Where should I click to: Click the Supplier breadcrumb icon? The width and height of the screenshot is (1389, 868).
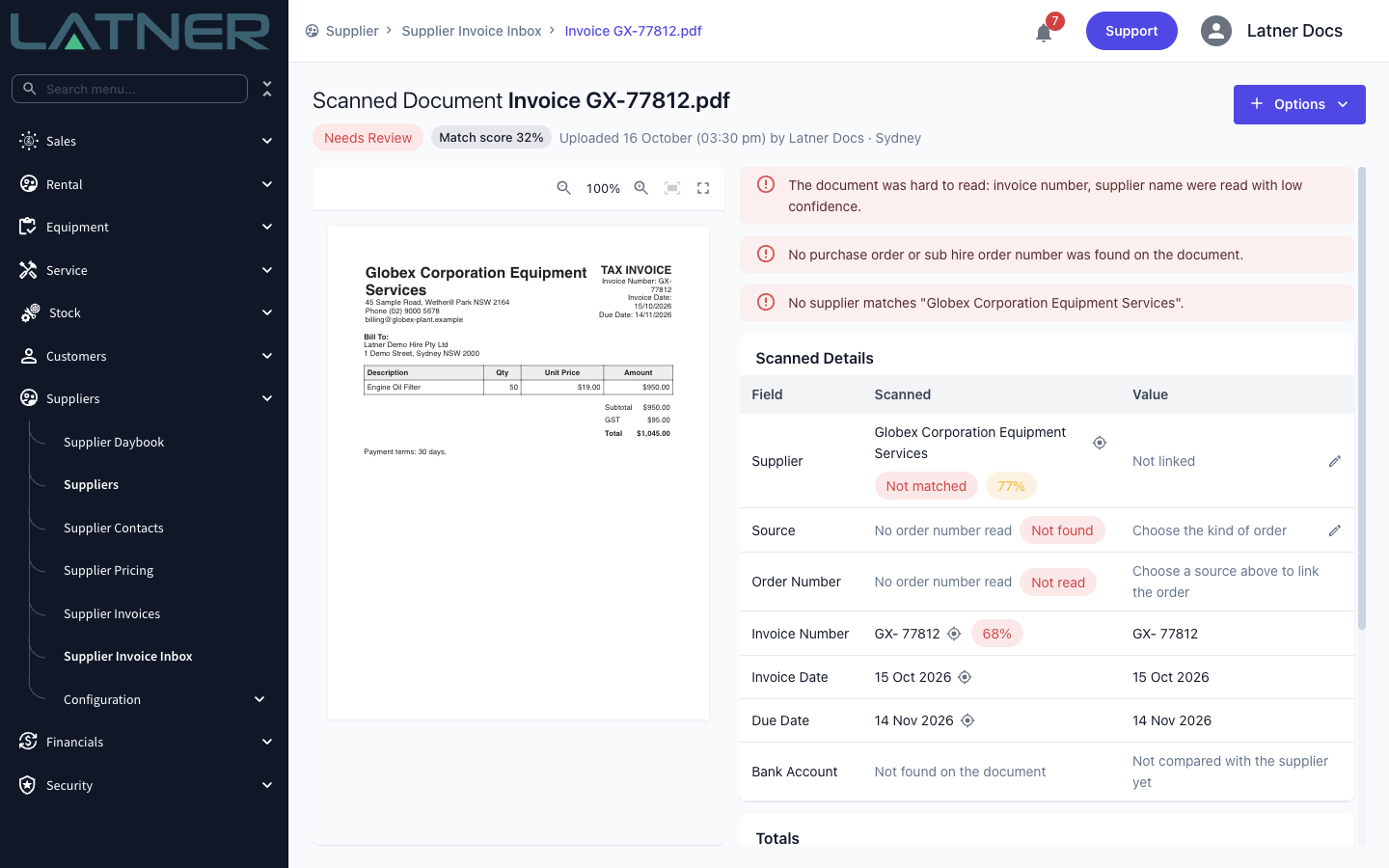(312, 31)
